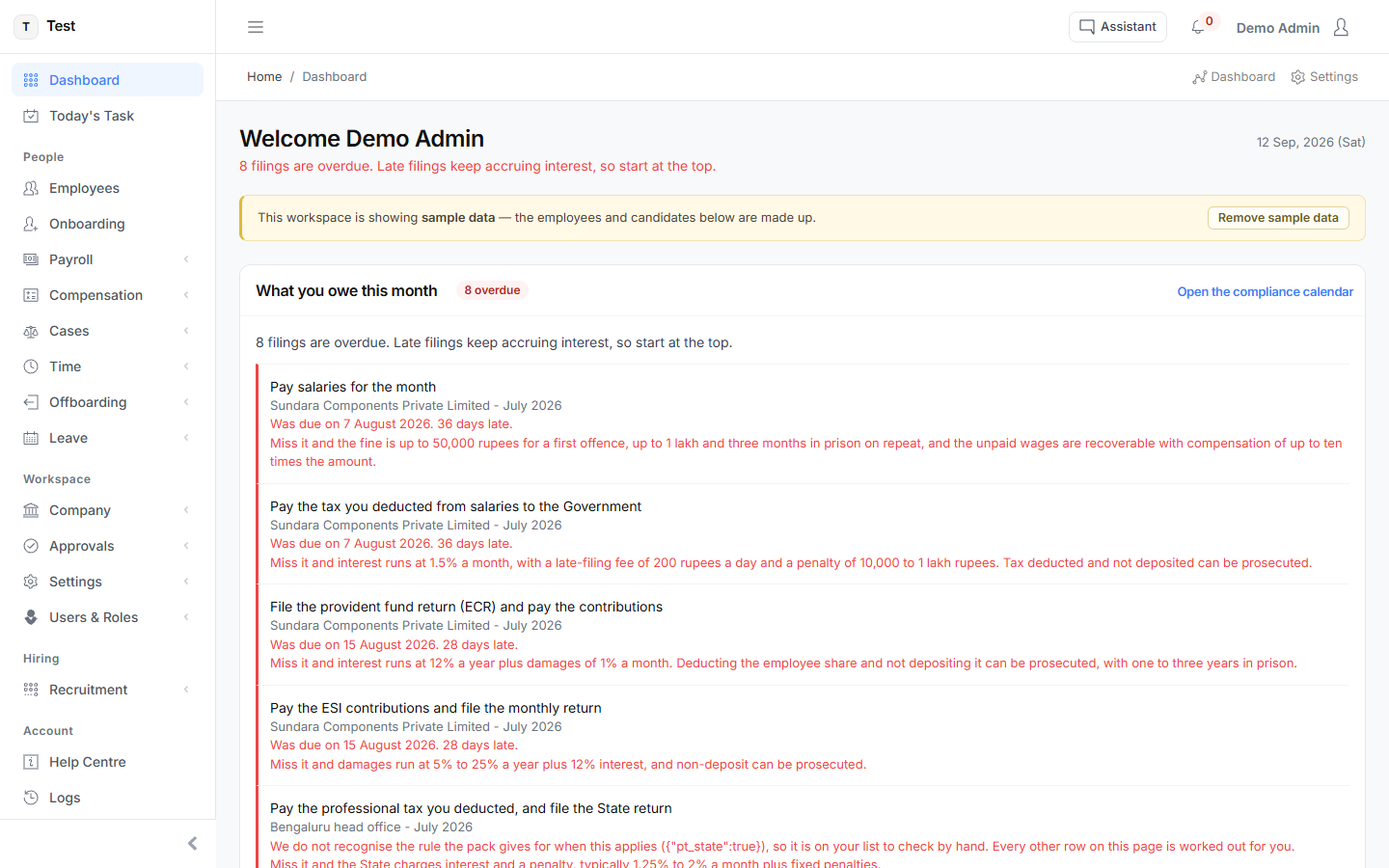1389x868 pixels.
Task: Collapse sidebar with the bottom chevron
Action: (192, 844)
